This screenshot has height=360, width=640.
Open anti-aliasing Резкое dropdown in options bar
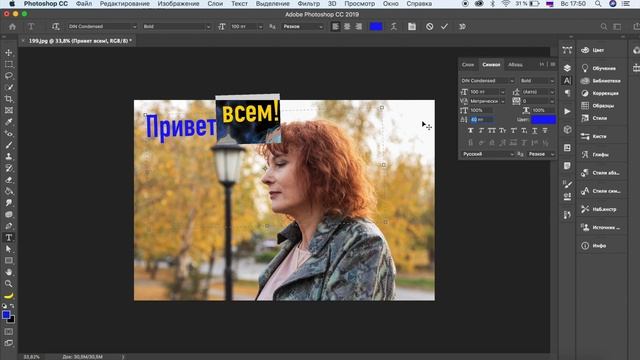(x=302, y=27)
